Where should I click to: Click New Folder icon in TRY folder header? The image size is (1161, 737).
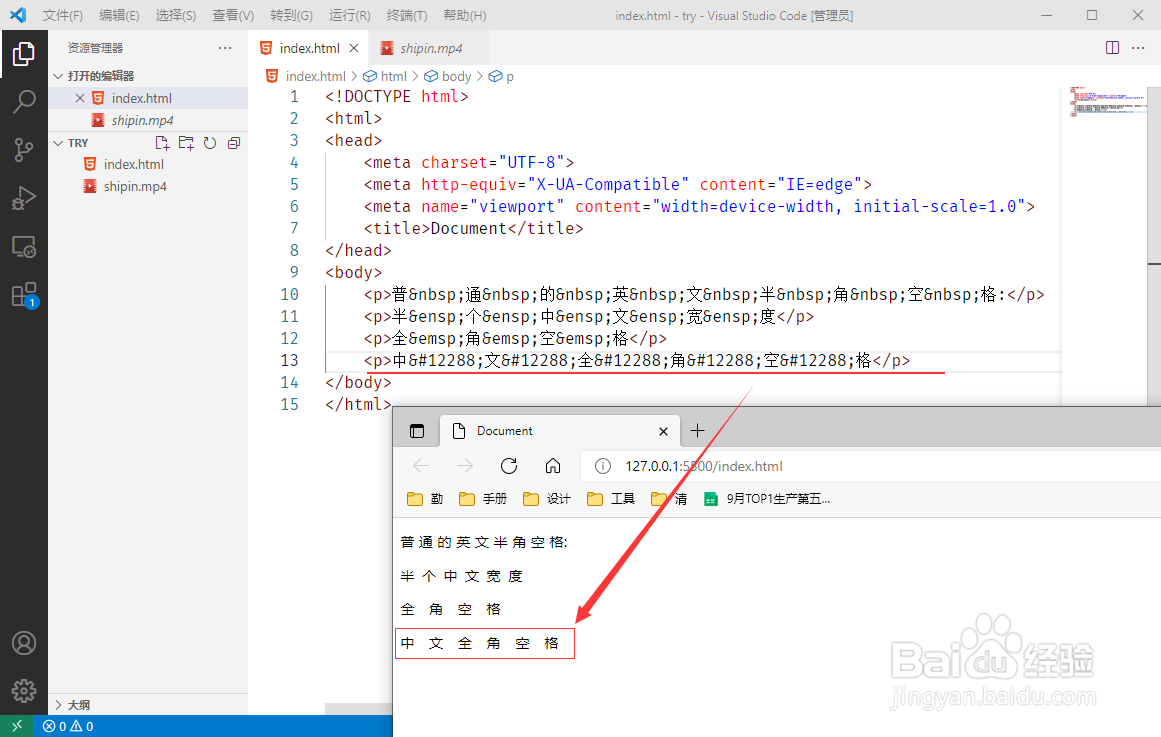[x=186, y=143]
